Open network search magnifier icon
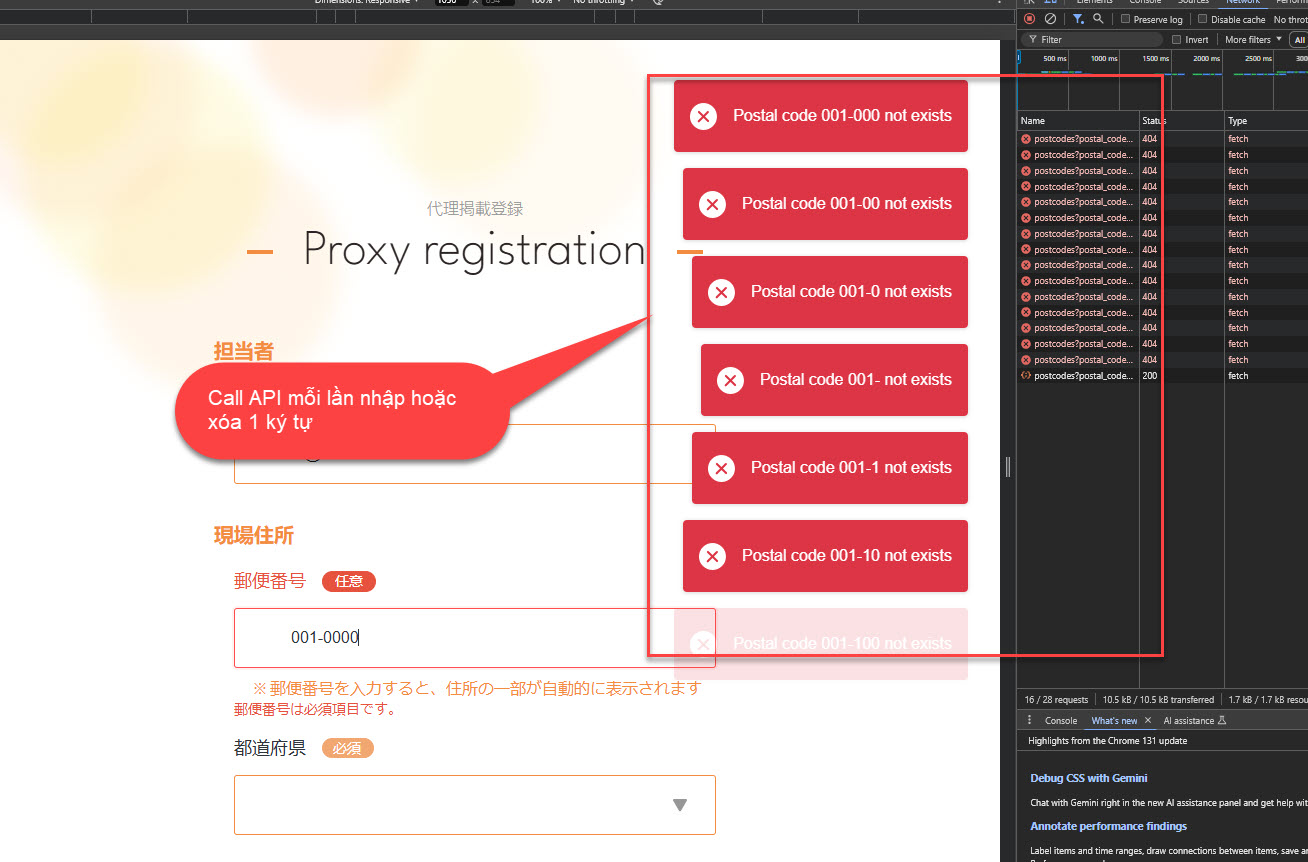 [x=1098, y=19]
